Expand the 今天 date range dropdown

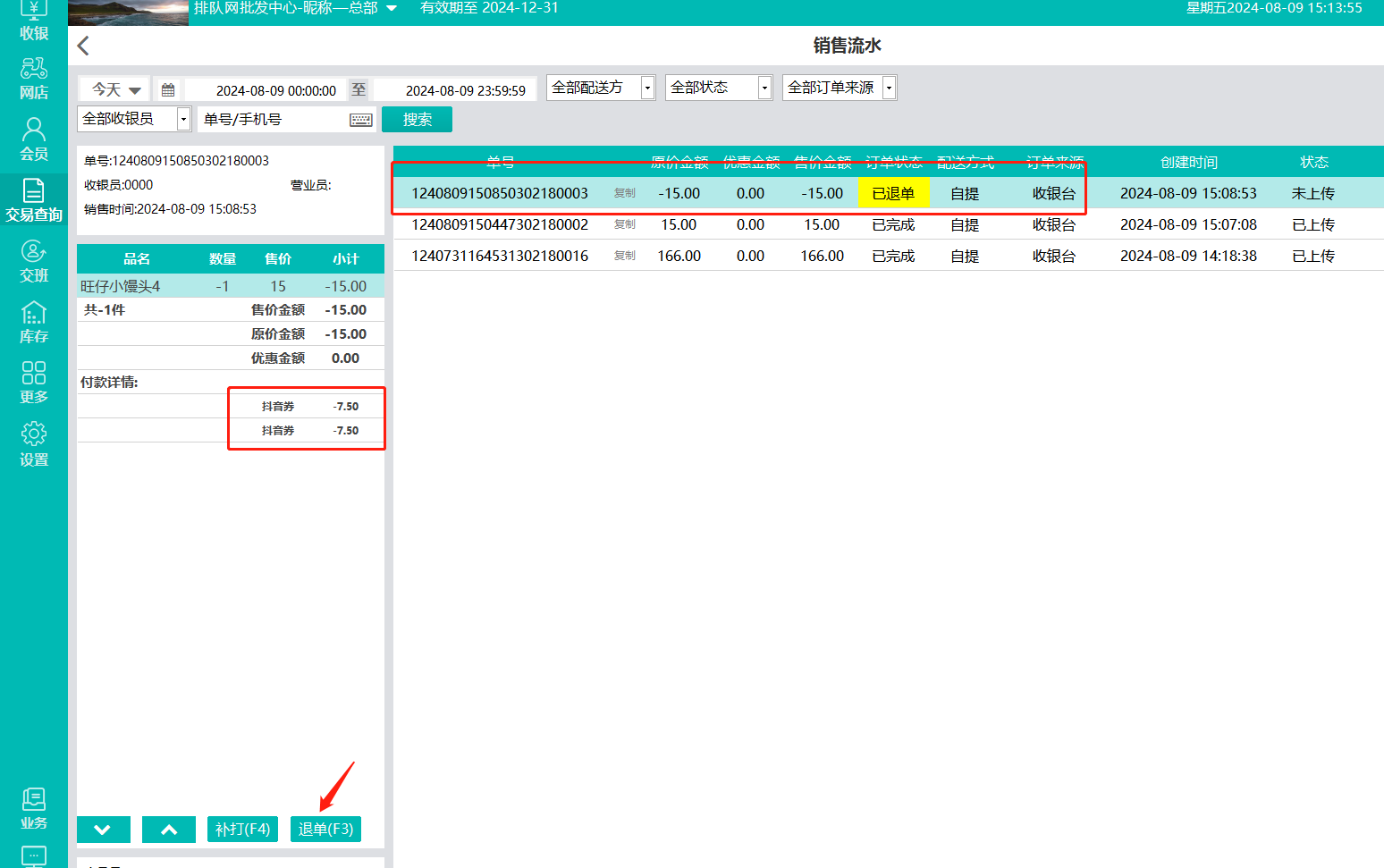tap(116, 90)
